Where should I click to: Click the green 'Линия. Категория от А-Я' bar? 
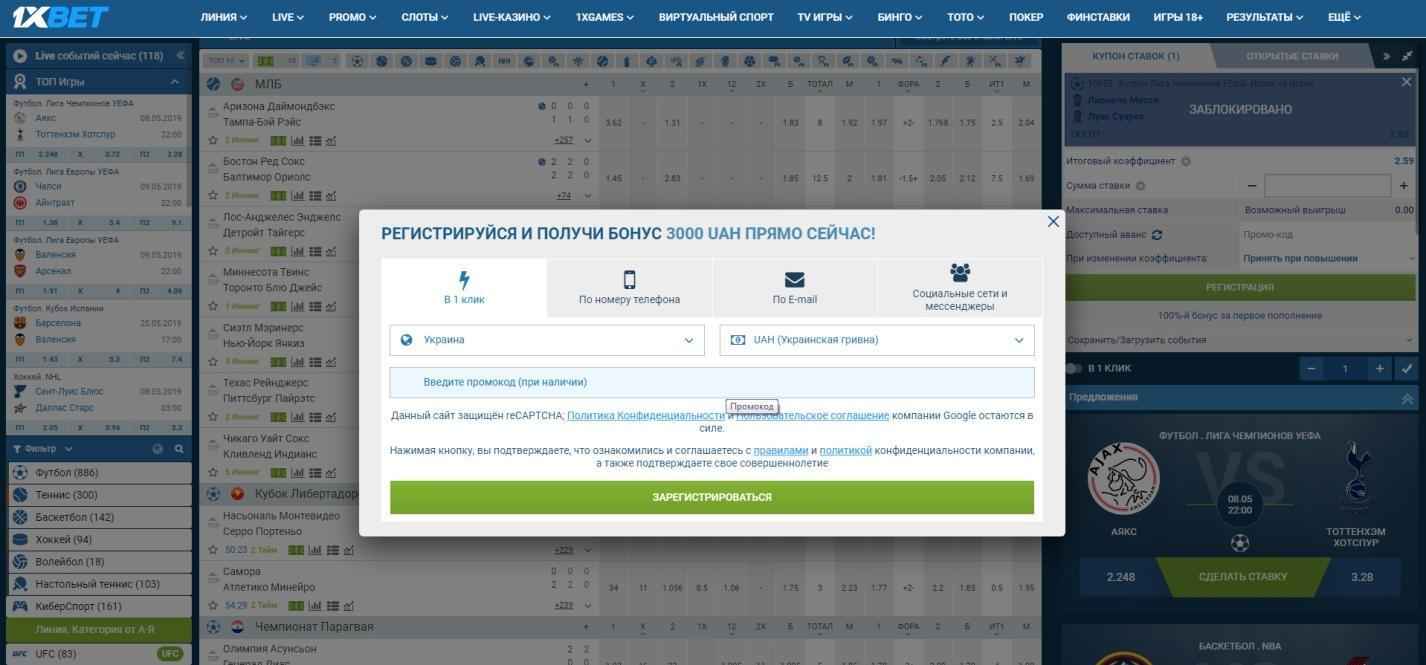pyautogui.click(x=98, y=630)
